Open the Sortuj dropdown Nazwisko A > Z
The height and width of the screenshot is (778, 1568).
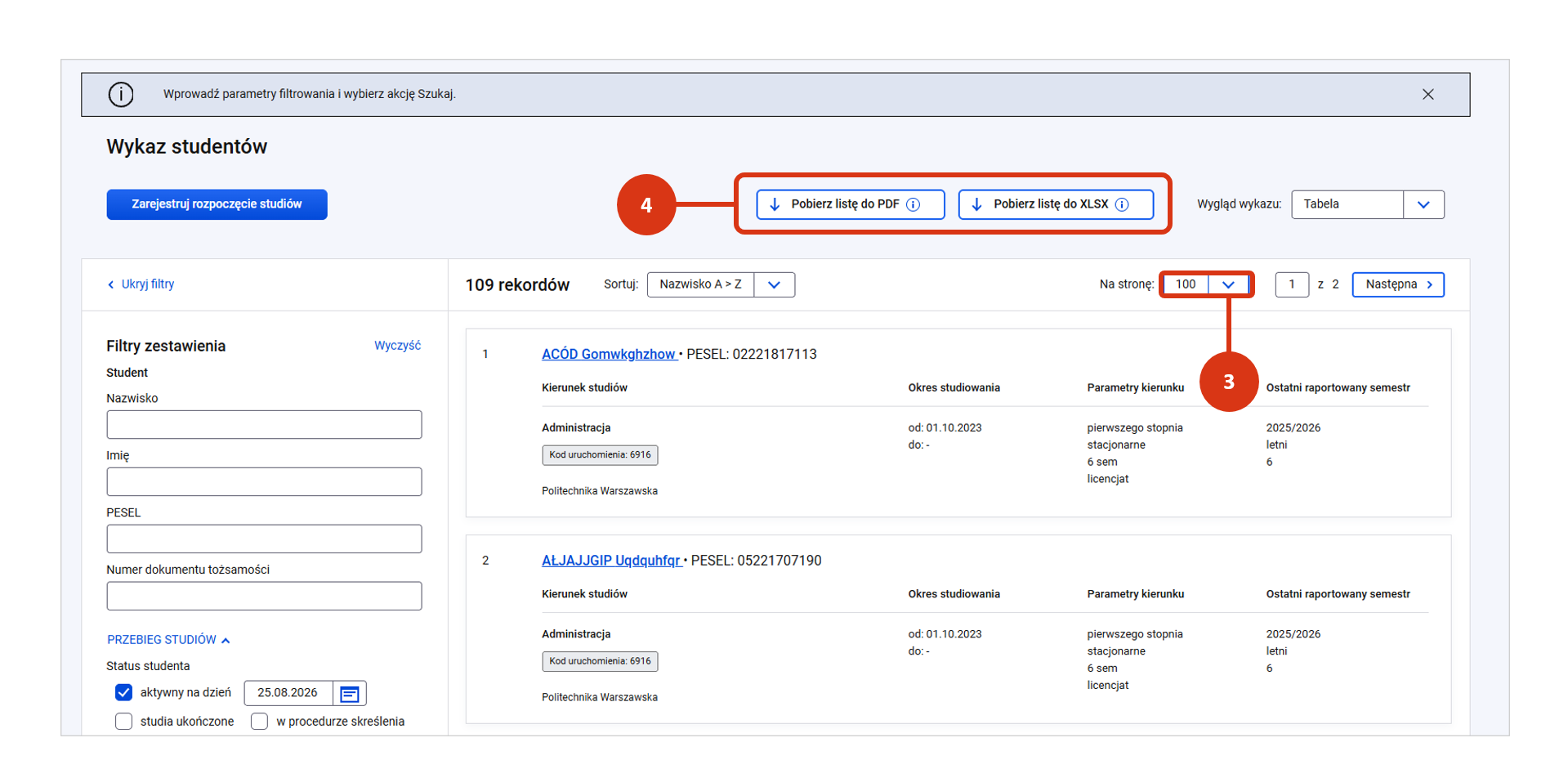tap(721, 284)
